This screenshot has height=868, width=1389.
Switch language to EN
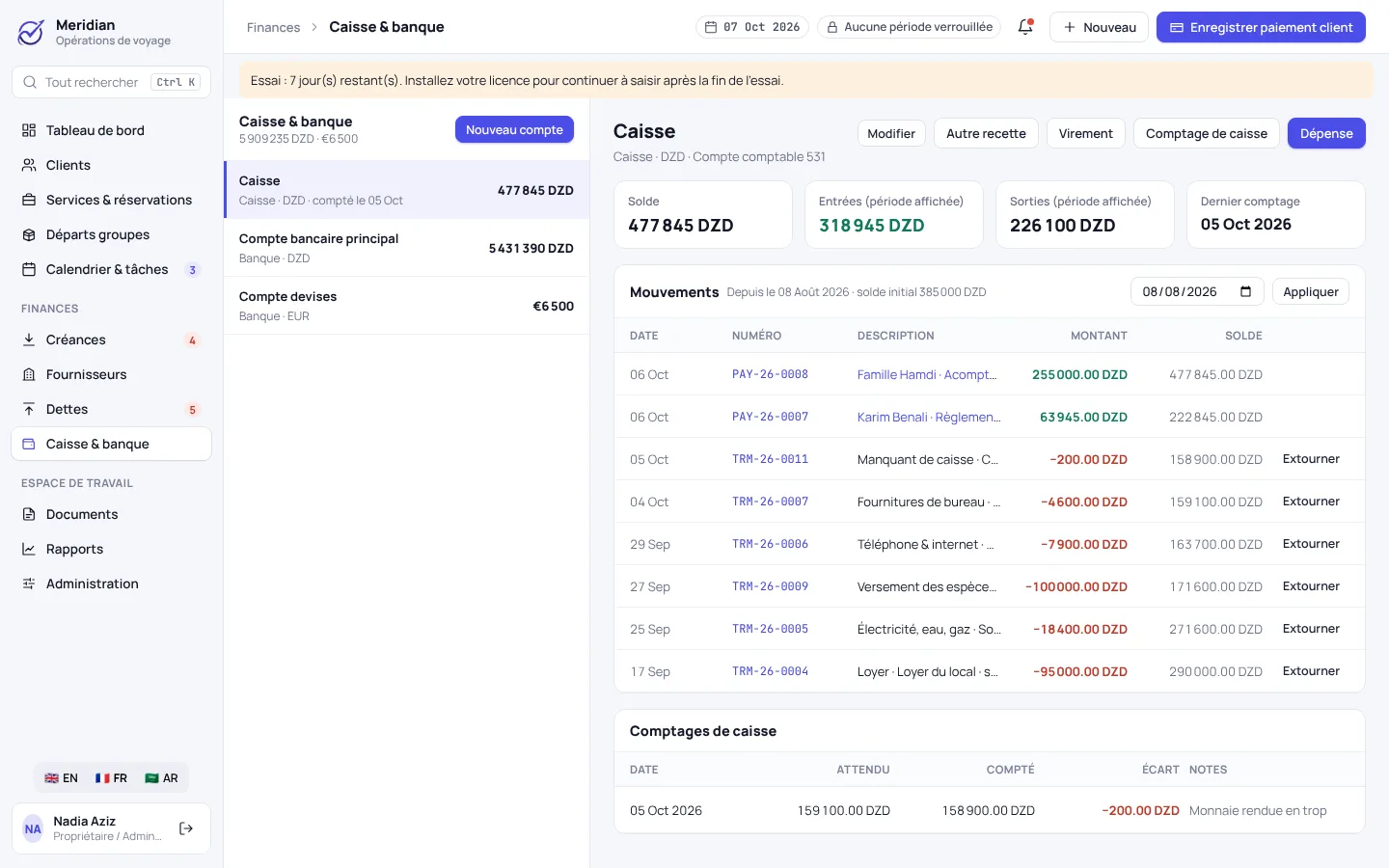pos(62,778)
